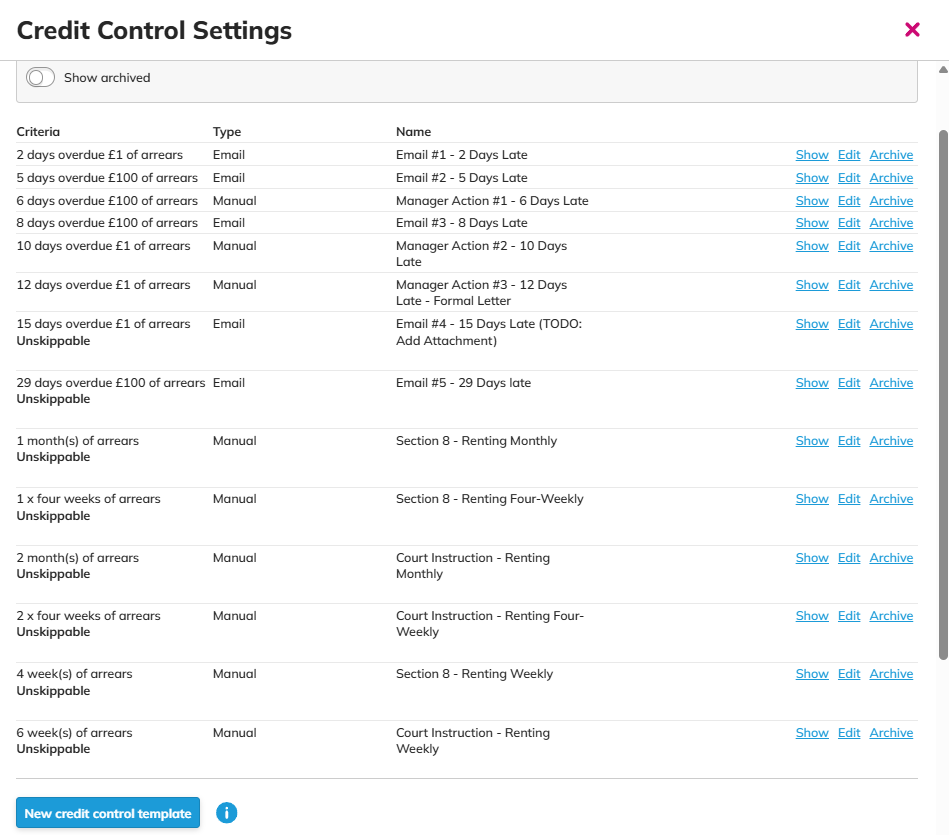Show Email #5 - 29 Days late template
The image size is (949, 835).
811,383
